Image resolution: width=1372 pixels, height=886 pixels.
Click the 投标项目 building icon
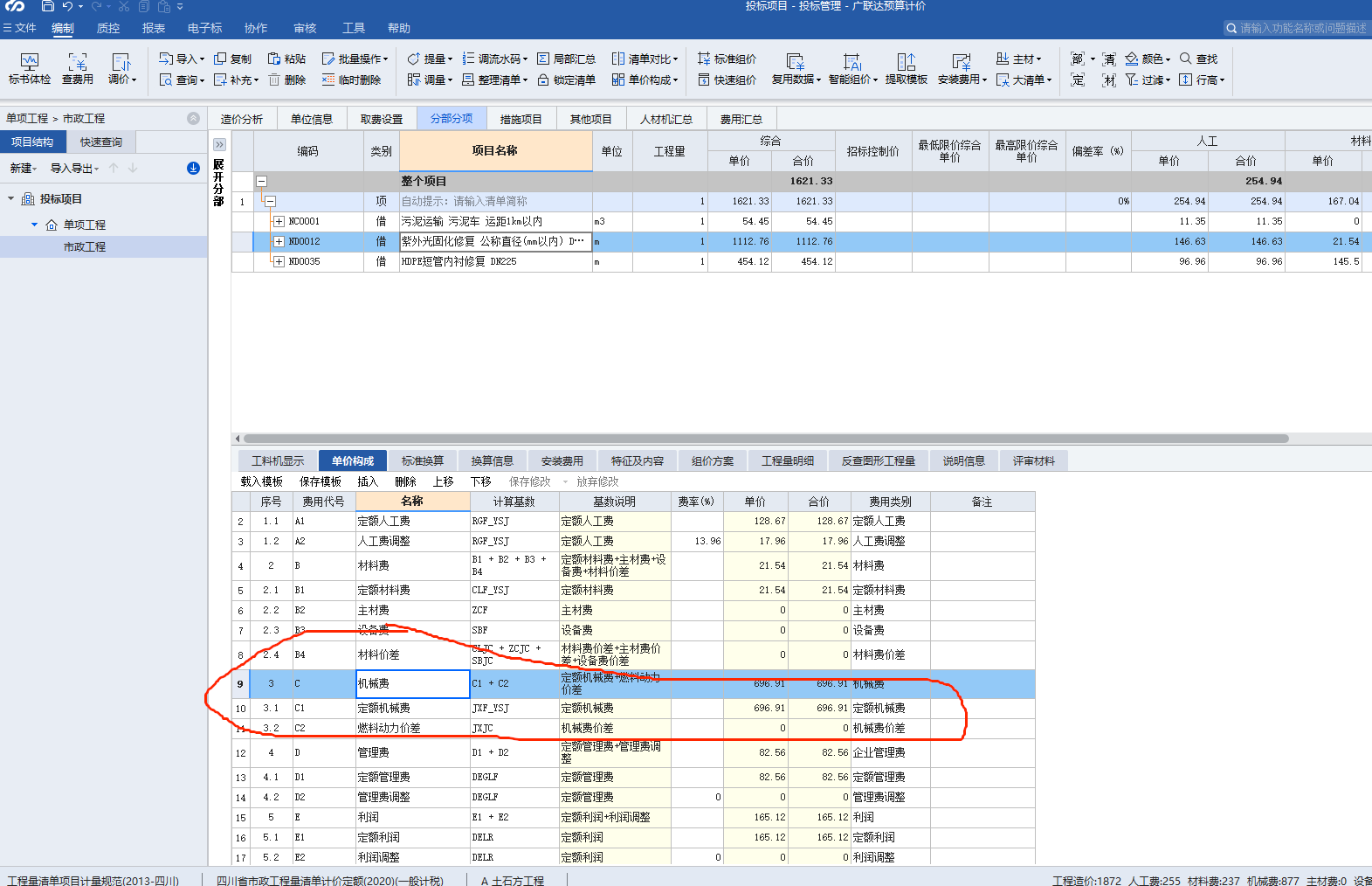pyautogui.click(x=28, y=199)
